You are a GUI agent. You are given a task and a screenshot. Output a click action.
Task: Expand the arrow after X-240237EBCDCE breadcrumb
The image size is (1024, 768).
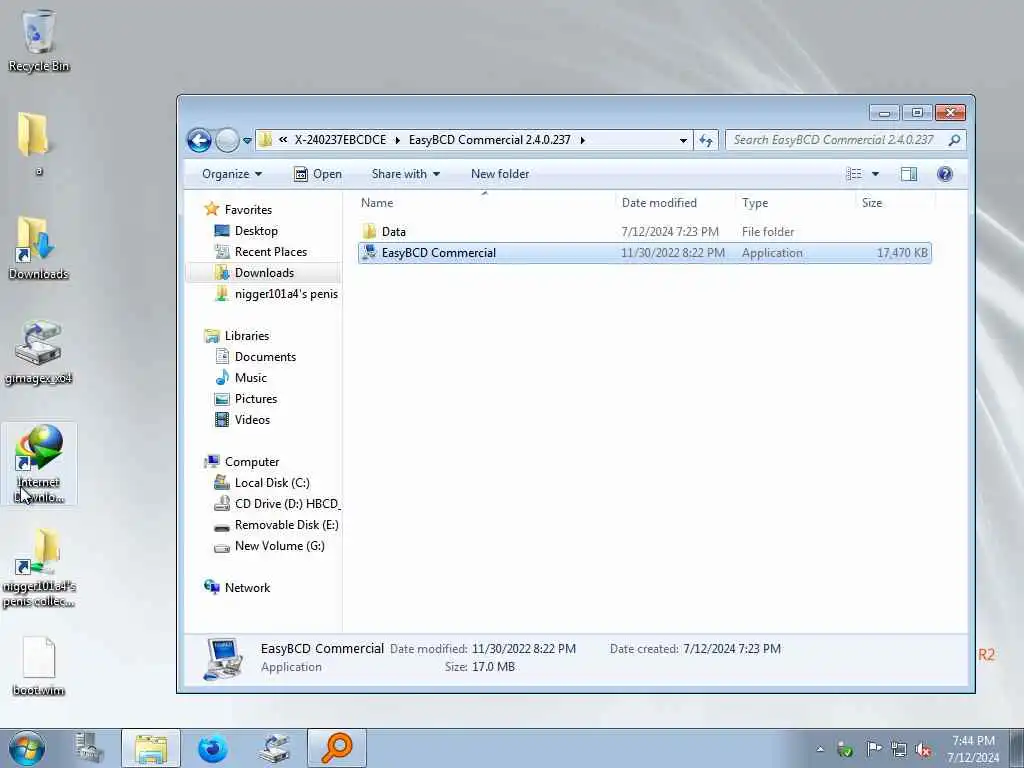coord(397,140)
